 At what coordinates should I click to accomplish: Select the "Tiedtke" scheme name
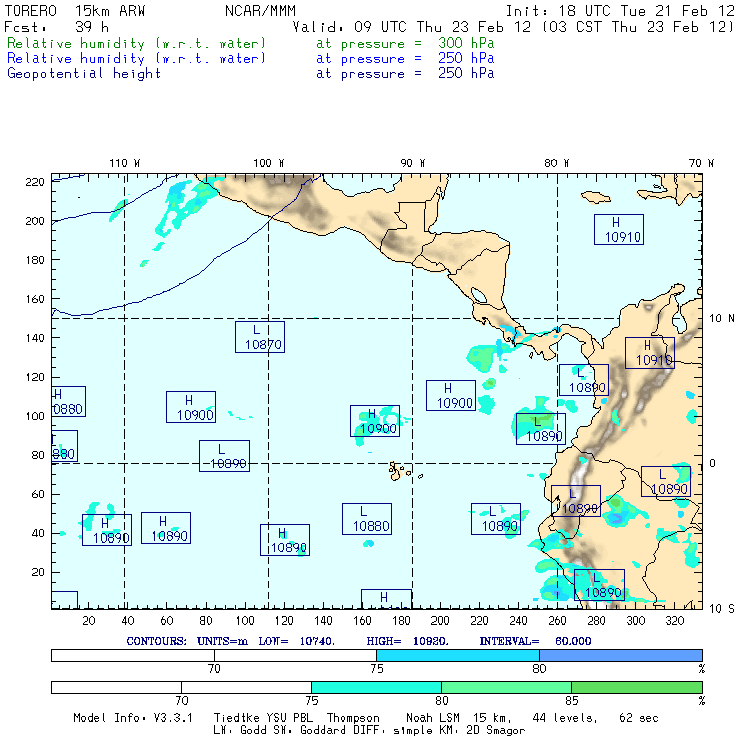(x=236, y=718)
